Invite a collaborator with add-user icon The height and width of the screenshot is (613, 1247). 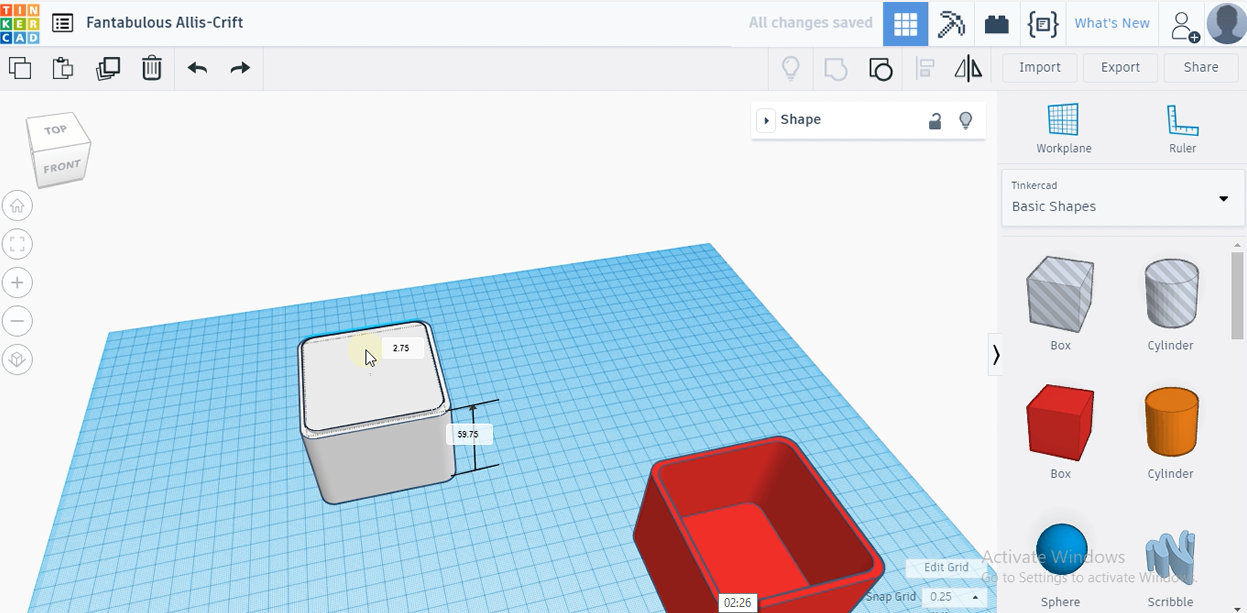tap(1185, 24)
